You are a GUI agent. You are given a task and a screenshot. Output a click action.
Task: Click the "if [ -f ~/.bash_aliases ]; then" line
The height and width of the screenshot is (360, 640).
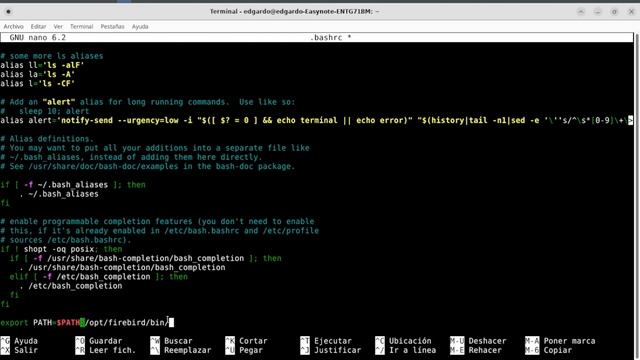click(x=73, y=185)
